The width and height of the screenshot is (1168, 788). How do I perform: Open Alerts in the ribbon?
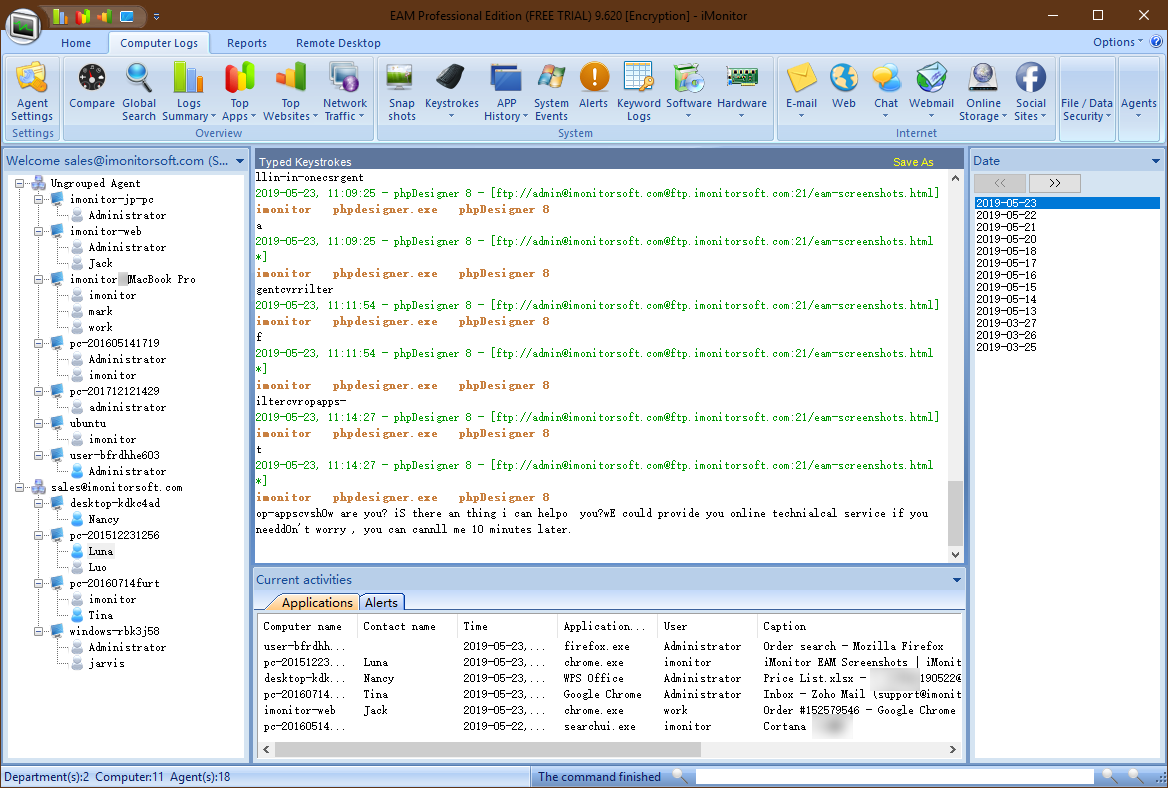[594, 88]
